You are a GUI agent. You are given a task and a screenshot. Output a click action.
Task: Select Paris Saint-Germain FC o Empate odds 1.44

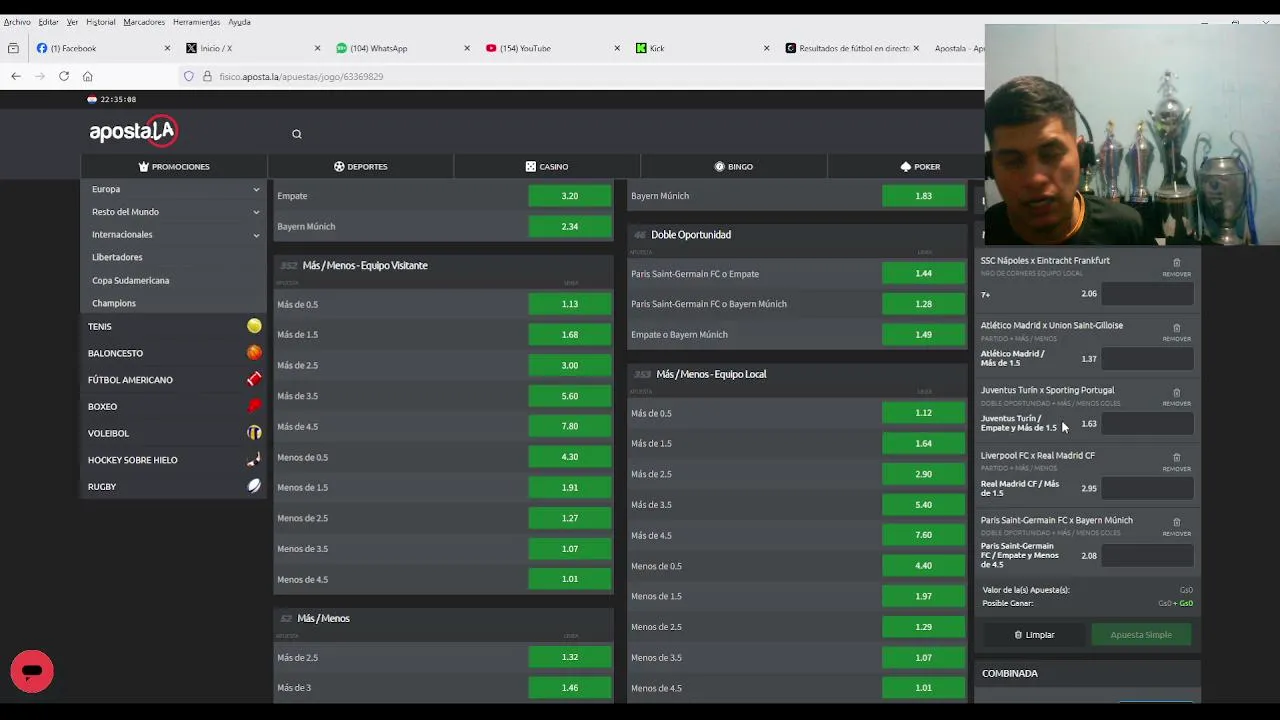(x=923, y=273)
